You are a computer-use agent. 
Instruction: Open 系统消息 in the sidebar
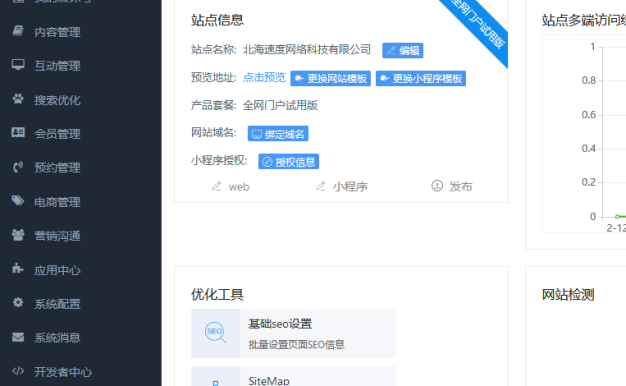(57, 338)
